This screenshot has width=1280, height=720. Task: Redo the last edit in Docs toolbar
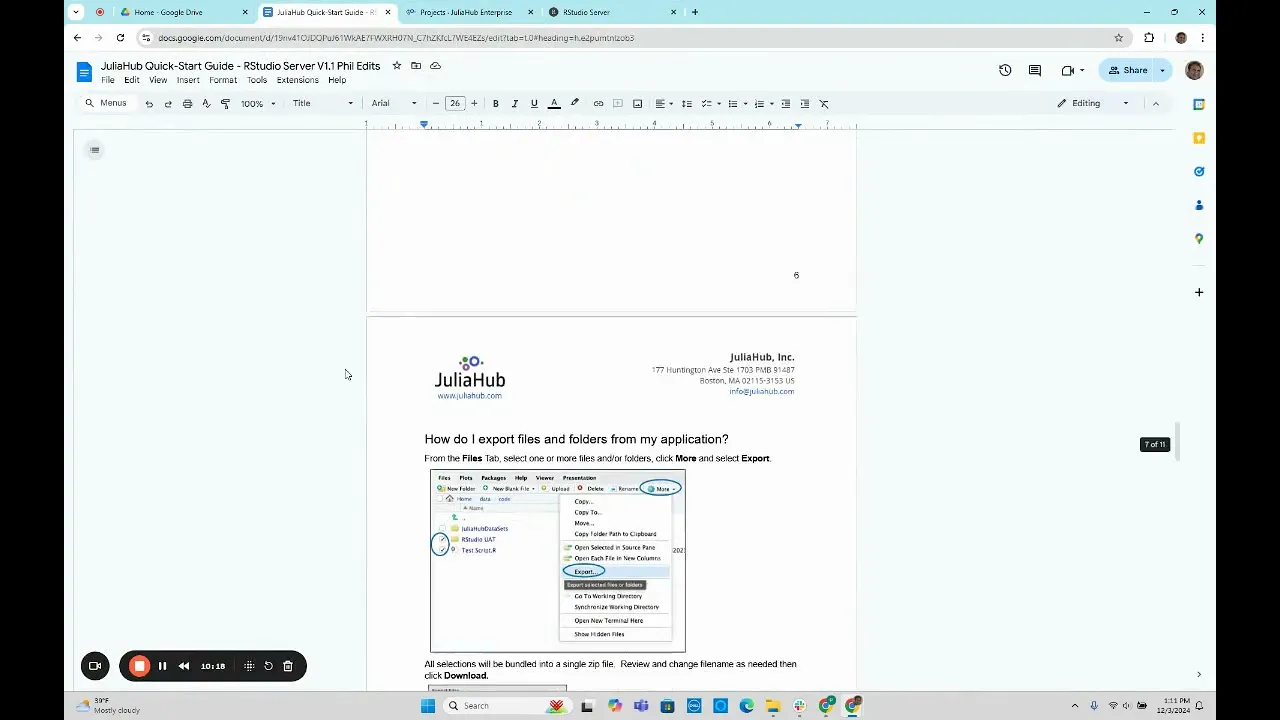click(168, 104)
